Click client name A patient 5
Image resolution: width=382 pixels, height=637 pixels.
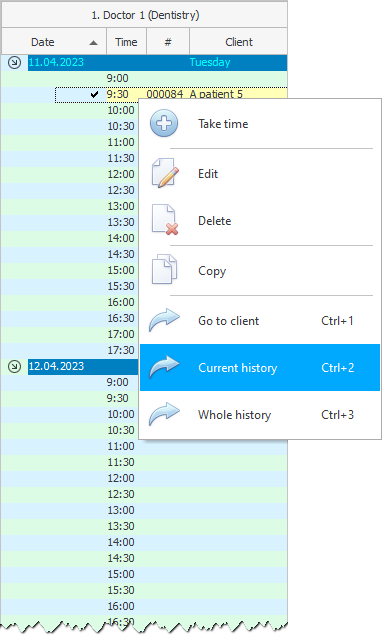tap(216, 94)
